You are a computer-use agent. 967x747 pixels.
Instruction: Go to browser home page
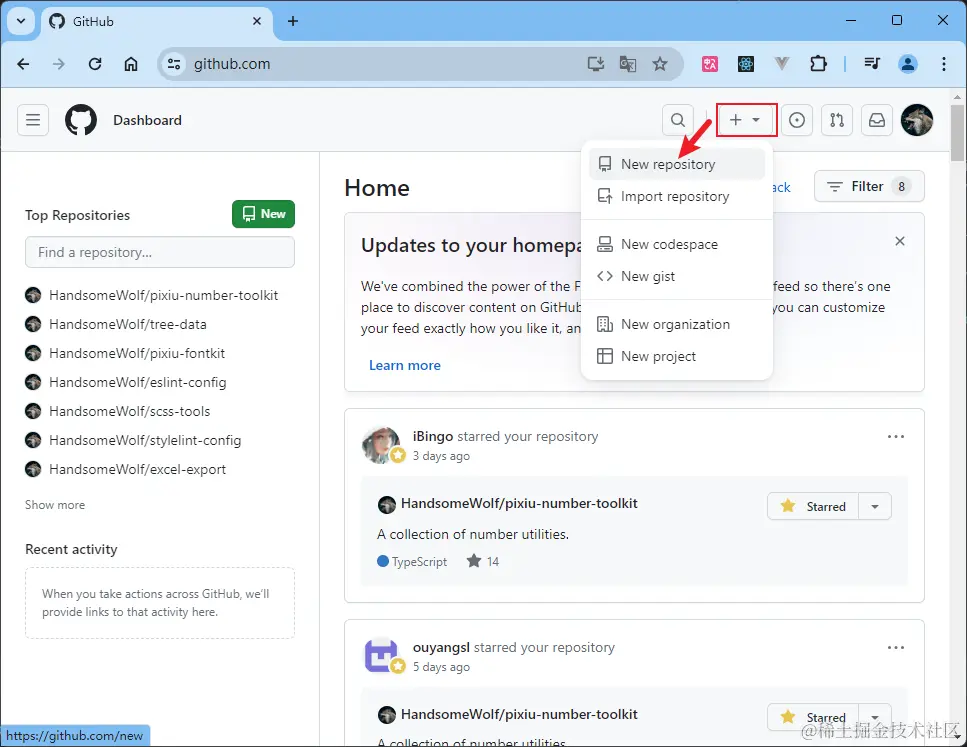(131, 64)
